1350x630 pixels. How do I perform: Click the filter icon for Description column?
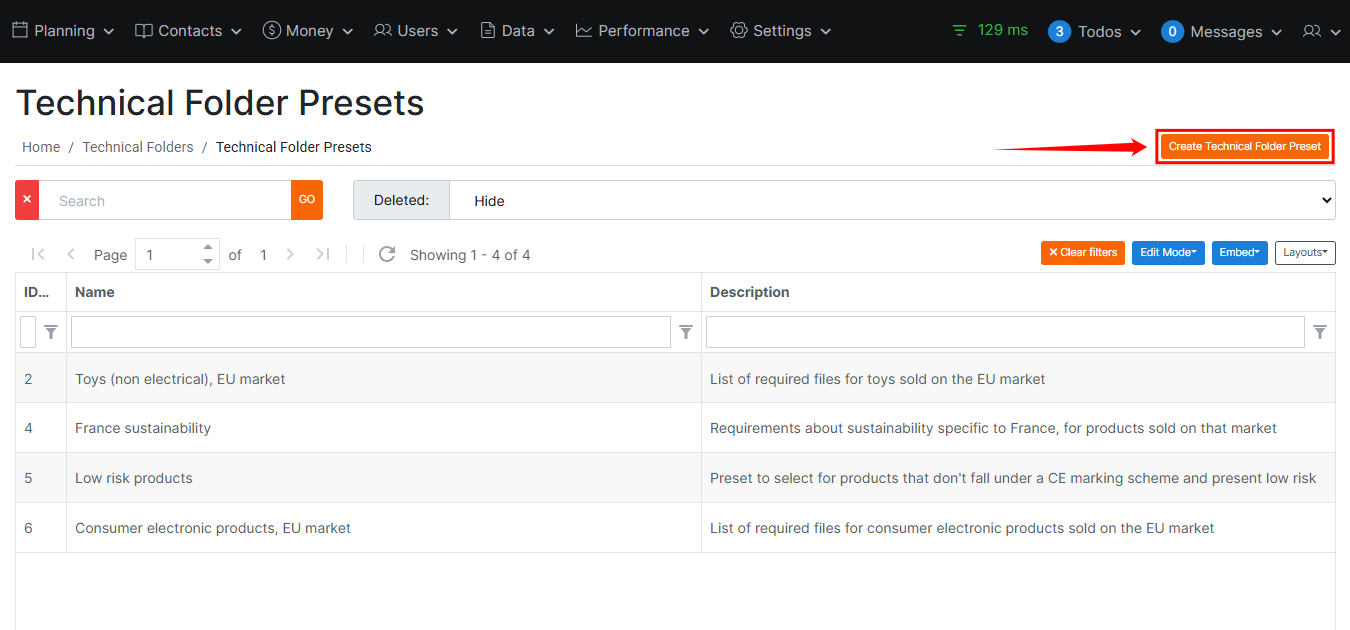[1320, 332]
